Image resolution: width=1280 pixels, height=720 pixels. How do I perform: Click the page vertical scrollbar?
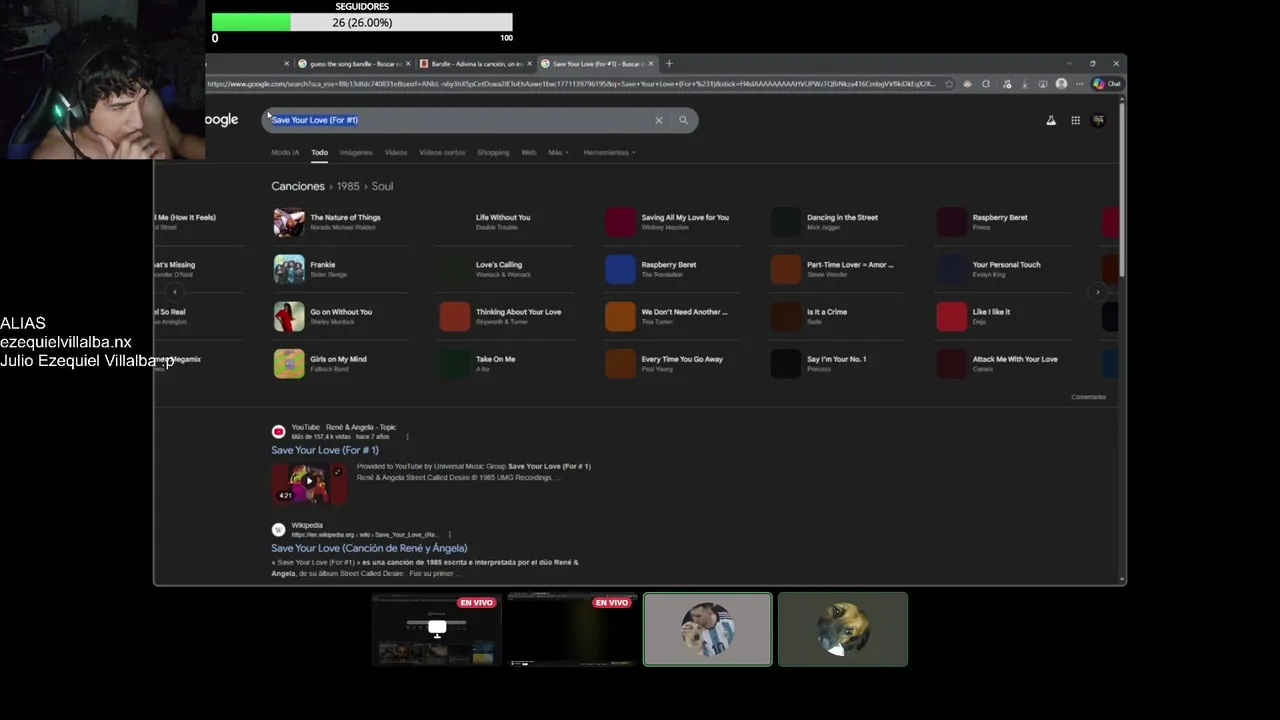1122,190
